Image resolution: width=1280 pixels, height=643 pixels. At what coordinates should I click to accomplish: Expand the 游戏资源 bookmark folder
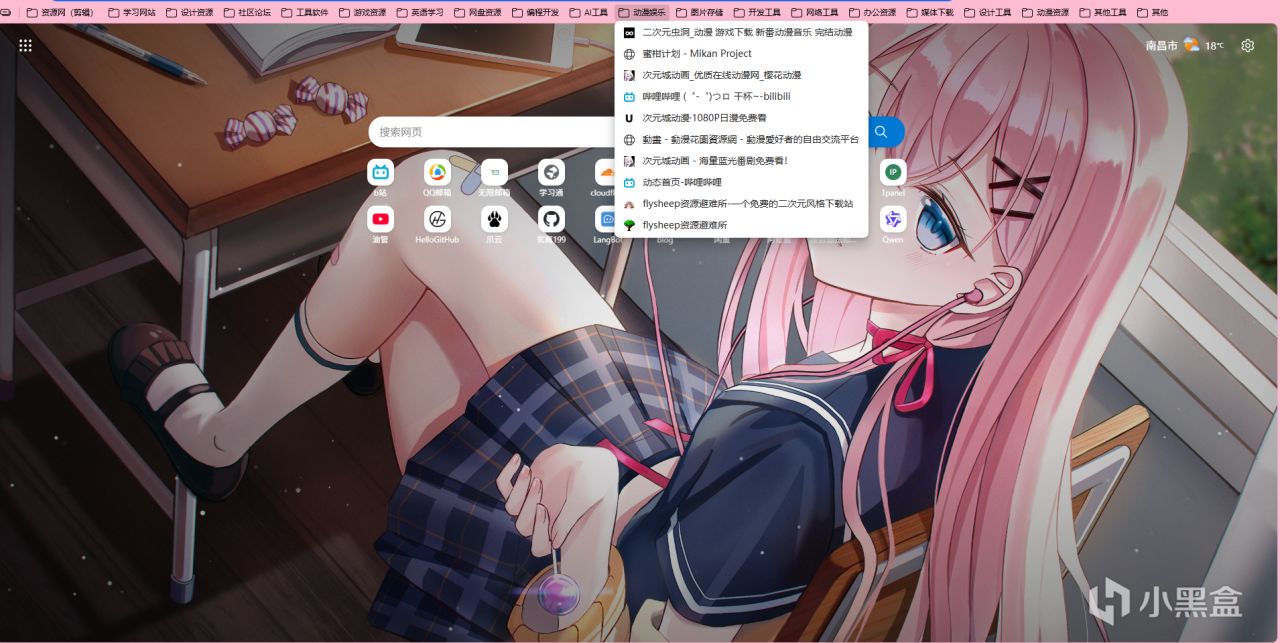pyautogui.click(x=362, y=13)
